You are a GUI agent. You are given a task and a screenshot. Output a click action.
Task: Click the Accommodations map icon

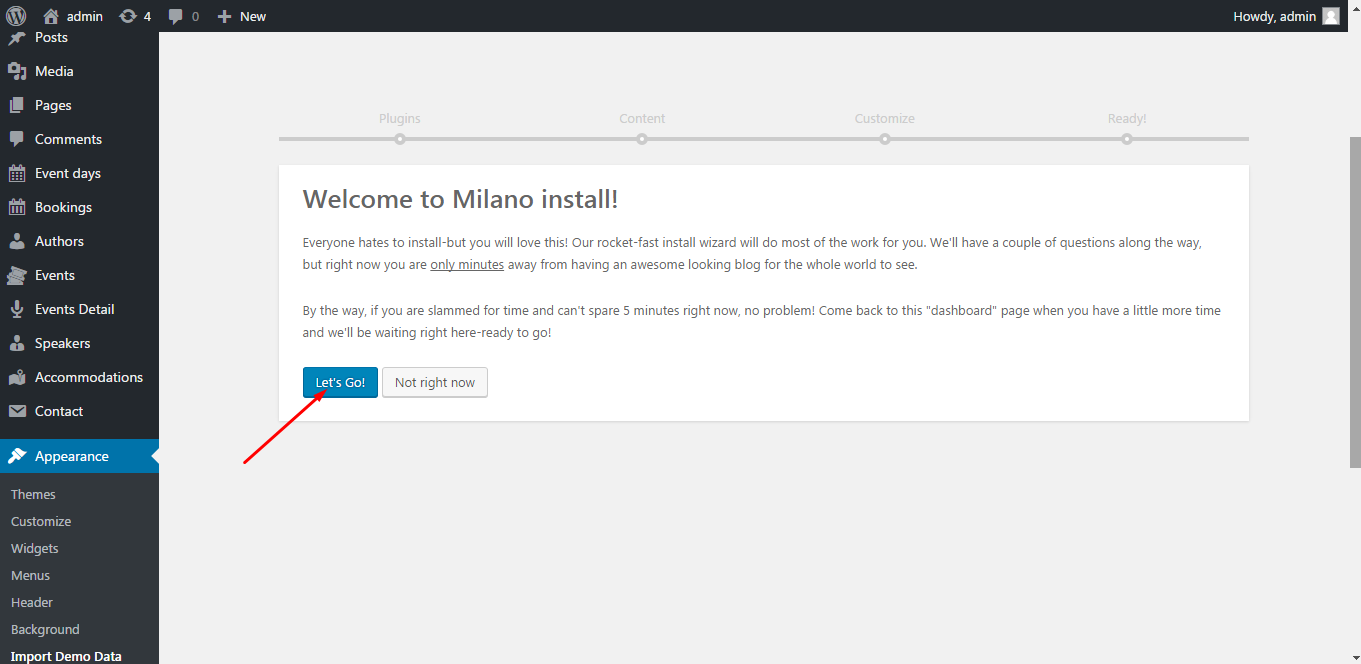click(17, 377)
